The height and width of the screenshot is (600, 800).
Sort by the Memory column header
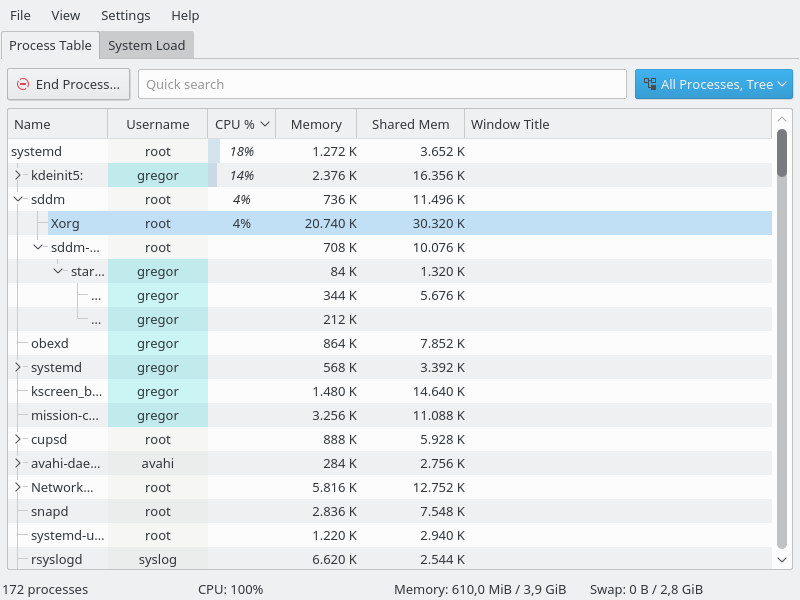(x=316, y=124)
